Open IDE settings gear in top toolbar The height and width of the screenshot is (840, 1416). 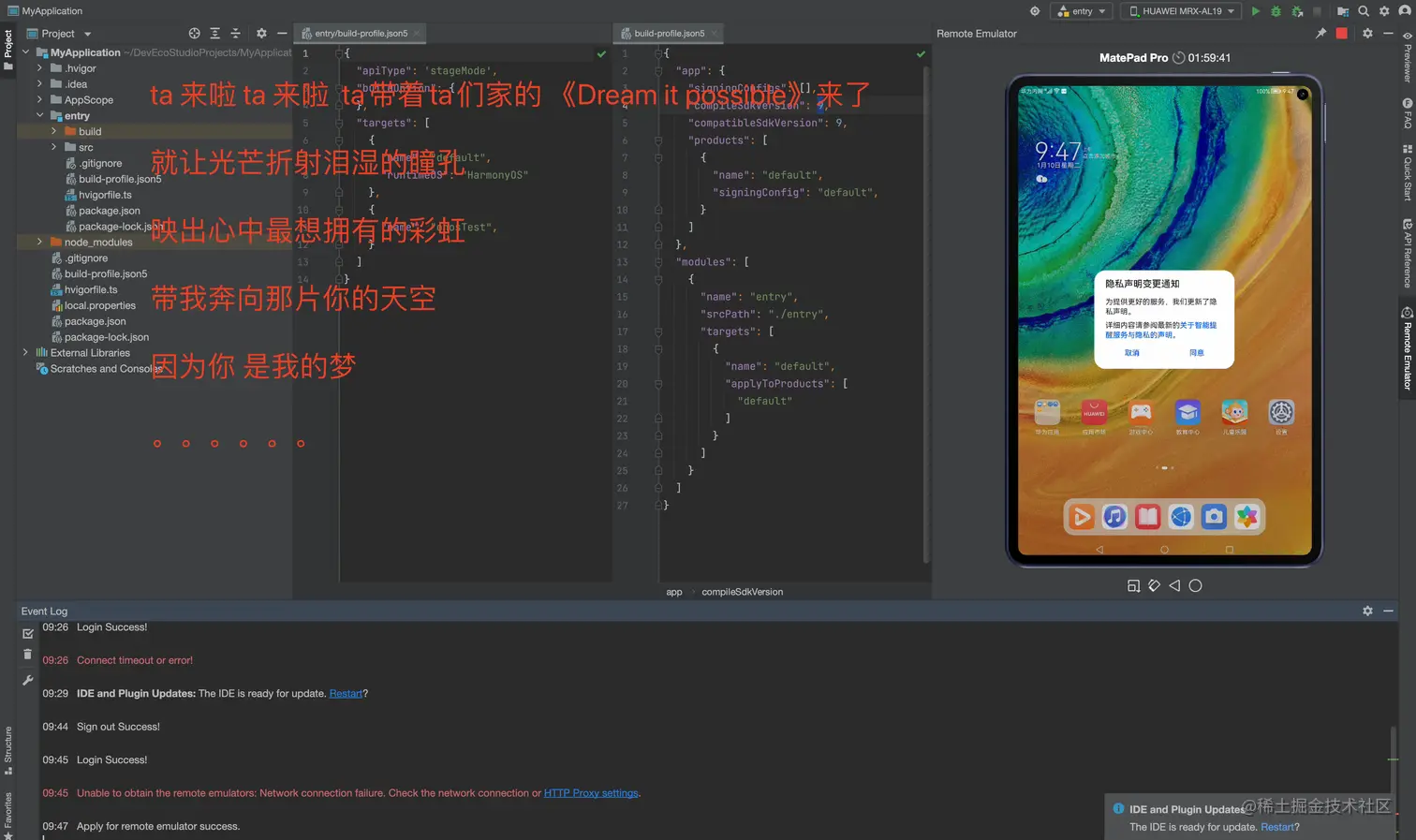[1384, 11]
